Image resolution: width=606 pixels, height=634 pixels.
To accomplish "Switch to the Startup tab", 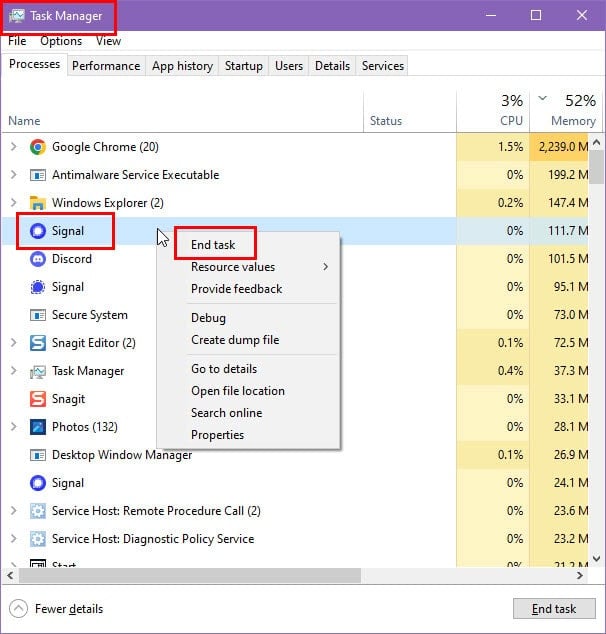I will pos(244,66).
